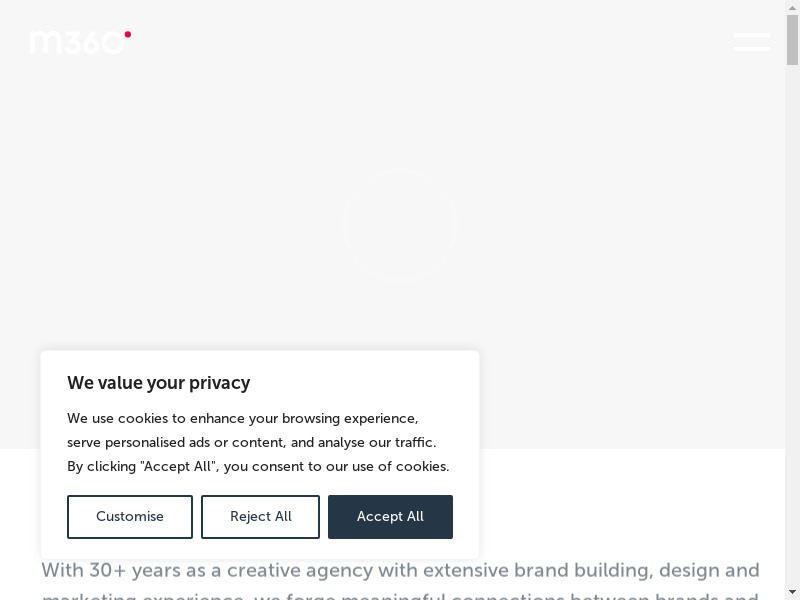Open the Customise cookie preferences
The width and height of the screenshot is (800, 600).
130,517
